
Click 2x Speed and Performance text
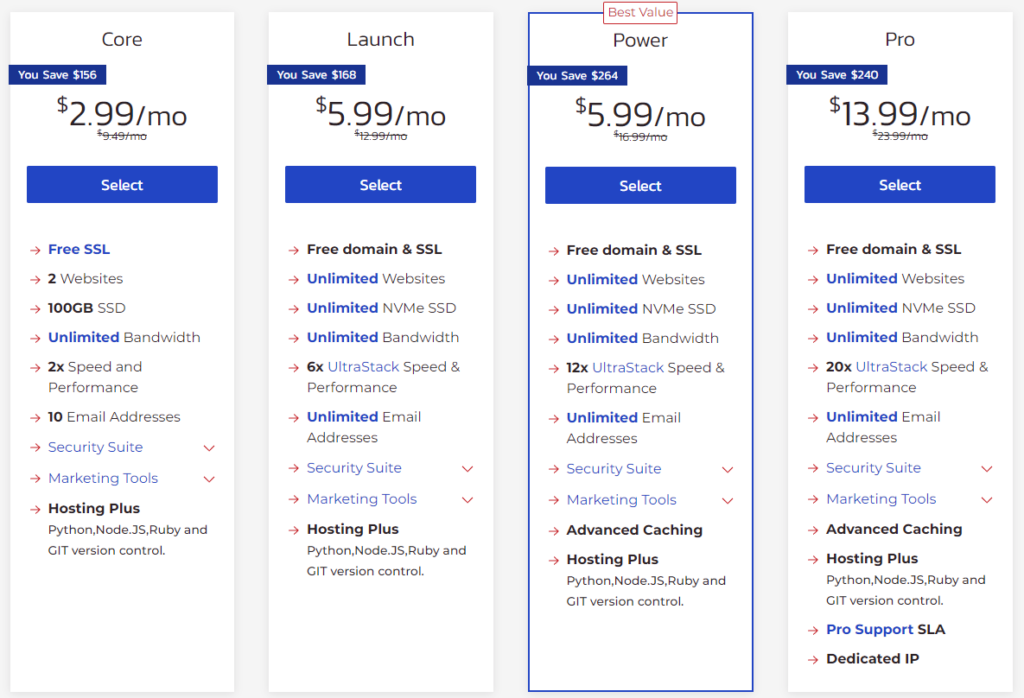[x=95, y=377]
